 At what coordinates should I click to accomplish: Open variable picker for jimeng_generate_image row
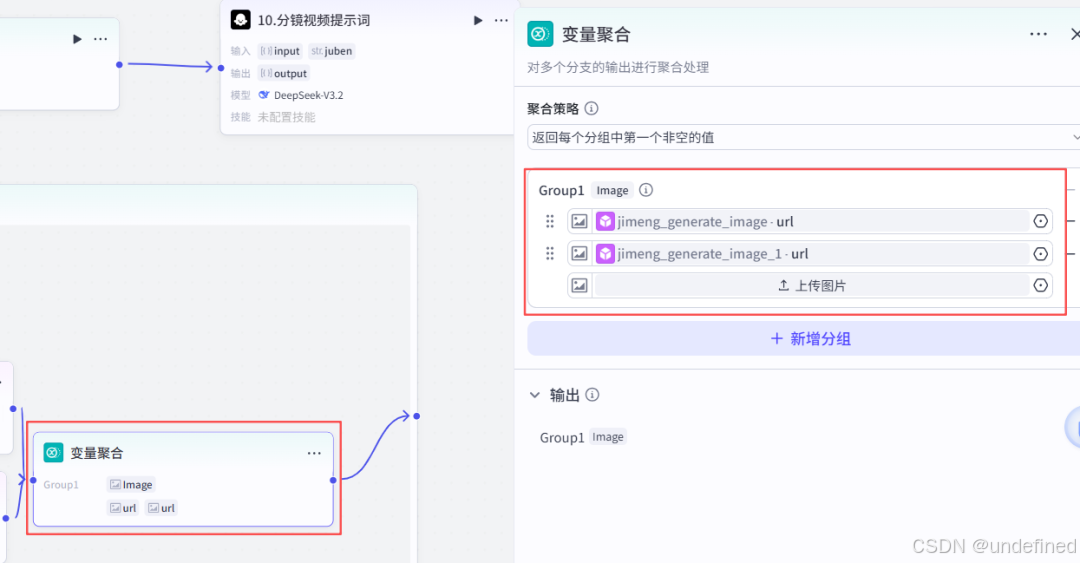pos(1041,221)
